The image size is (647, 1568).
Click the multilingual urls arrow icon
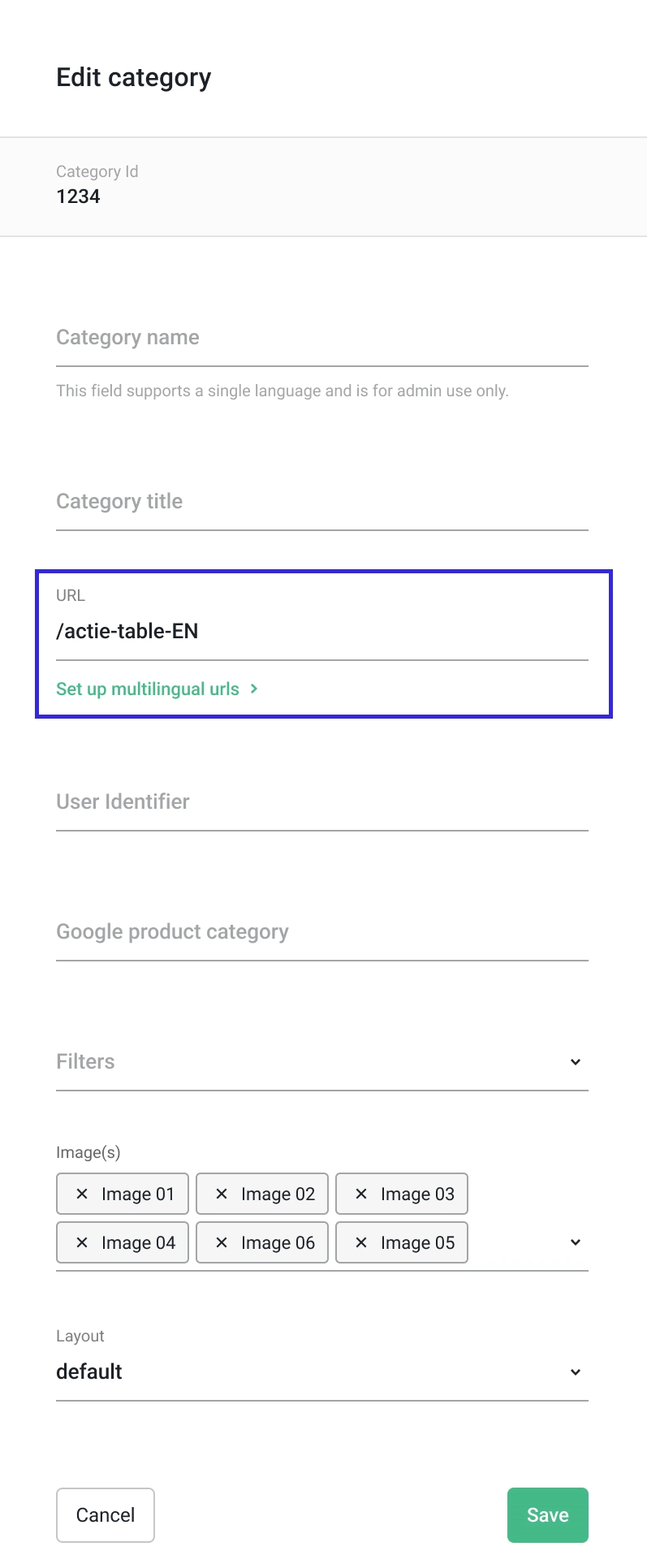click(254, 689)
